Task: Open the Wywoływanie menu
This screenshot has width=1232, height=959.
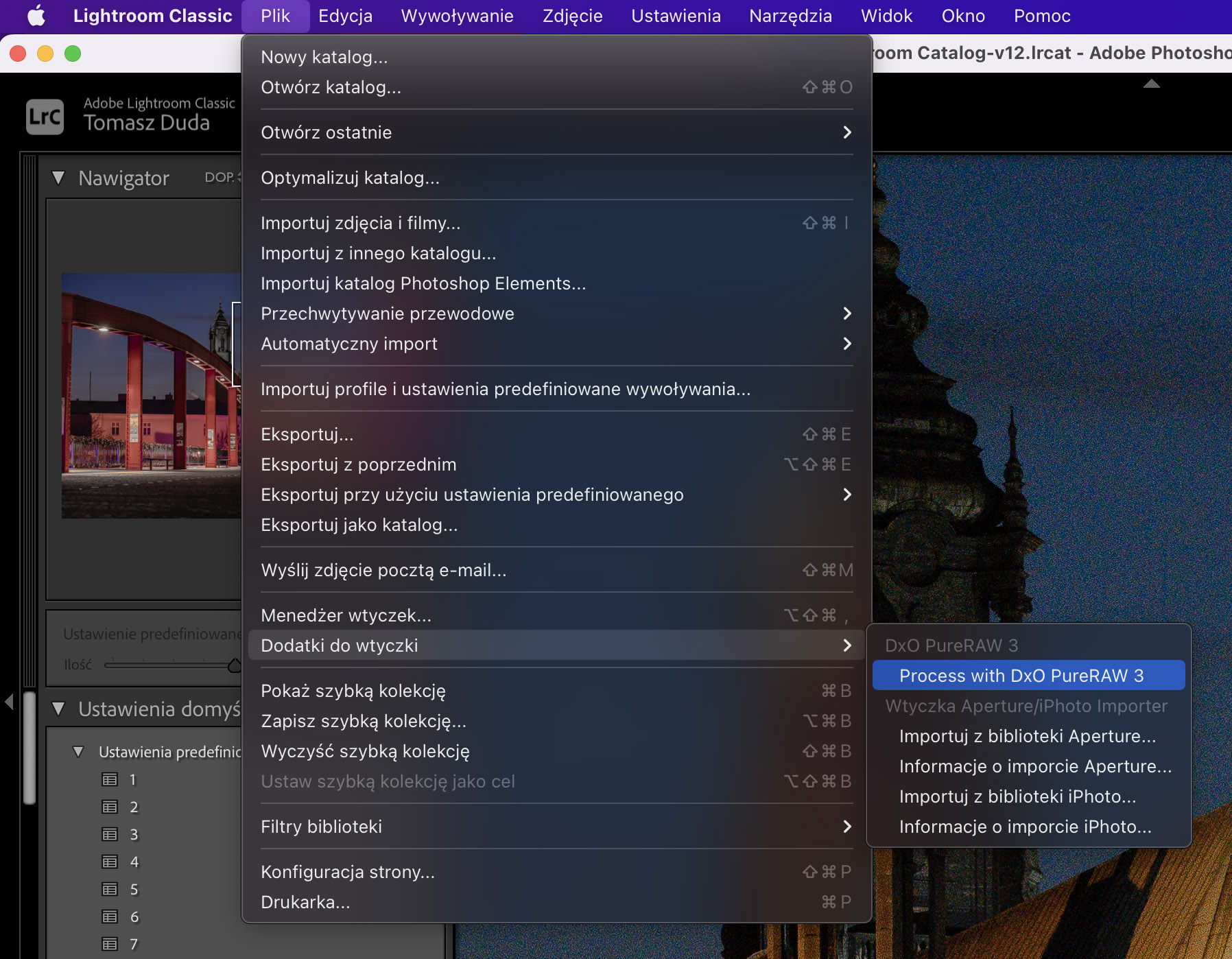Action: pyautogui.click(x=457, y=16)
